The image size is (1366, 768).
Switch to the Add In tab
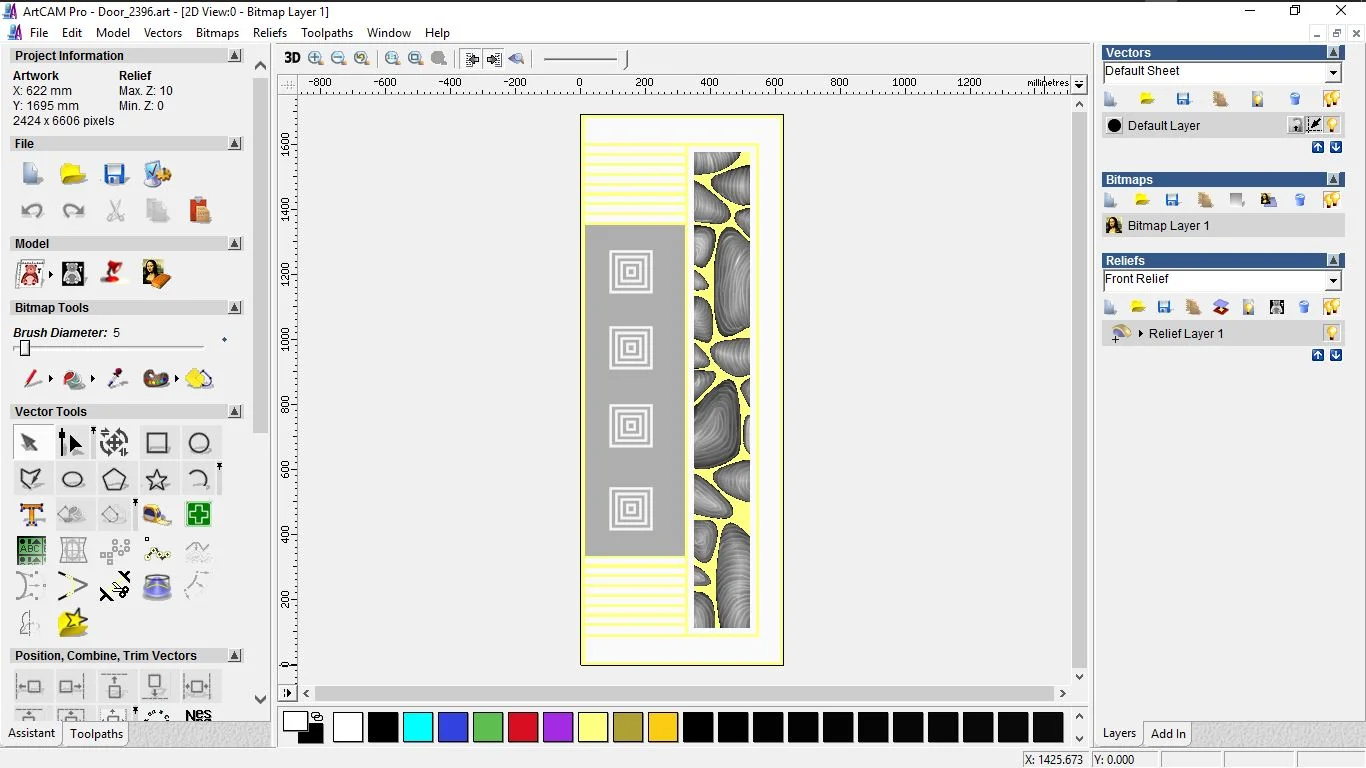click(1167, 734)
